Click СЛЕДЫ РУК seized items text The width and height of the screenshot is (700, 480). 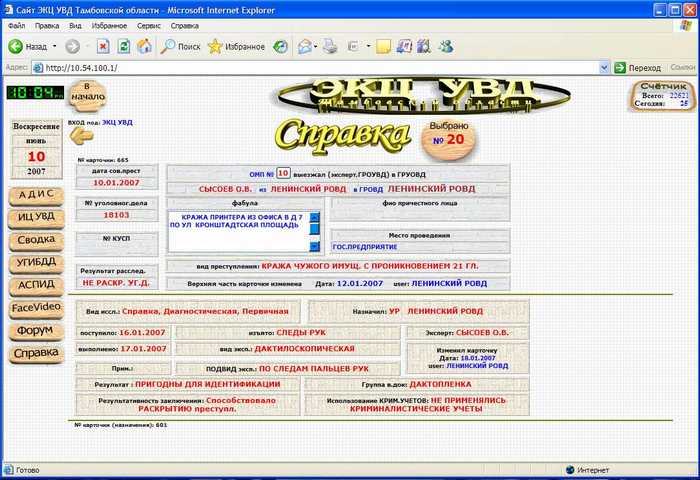301,333
